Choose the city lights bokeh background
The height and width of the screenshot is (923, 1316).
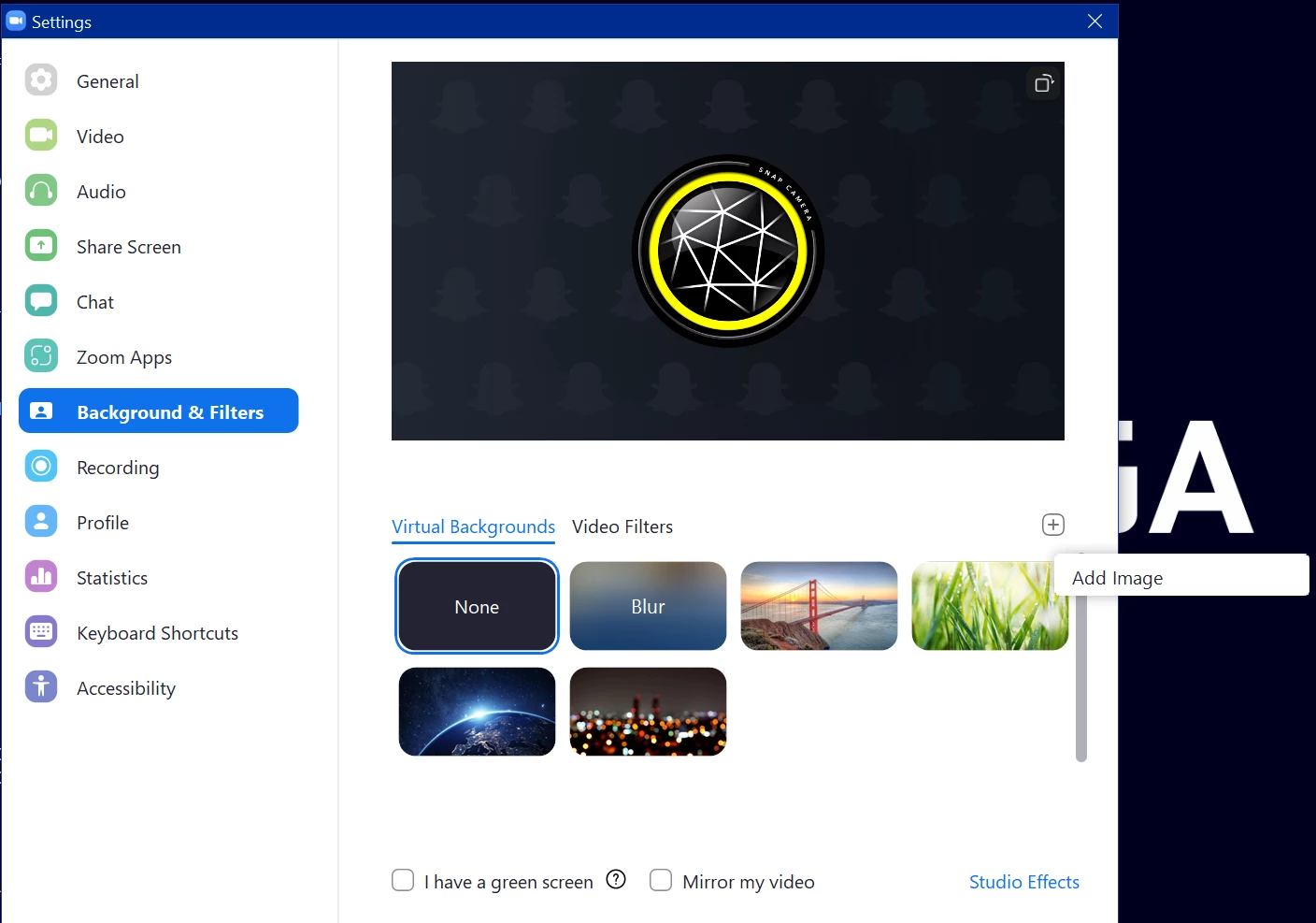[648, 712]
